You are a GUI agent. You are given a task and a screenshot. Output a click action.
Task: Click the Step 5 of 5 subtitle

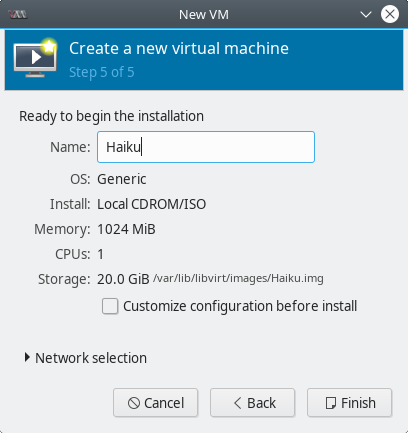(102, 72)
